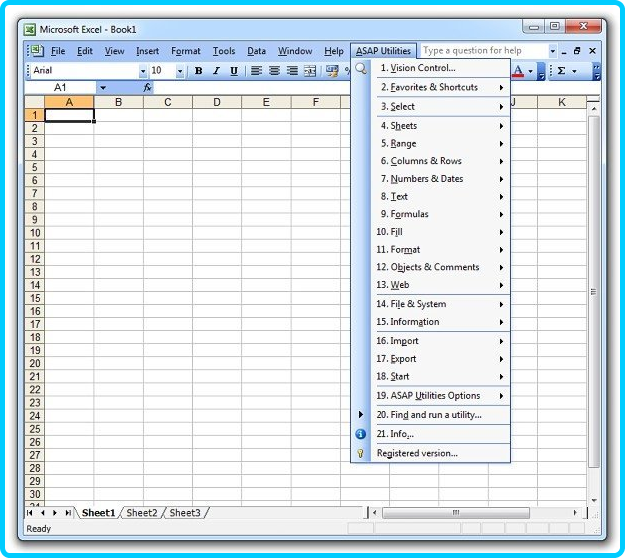
Task: Open the Data menu
Action: 256,51
